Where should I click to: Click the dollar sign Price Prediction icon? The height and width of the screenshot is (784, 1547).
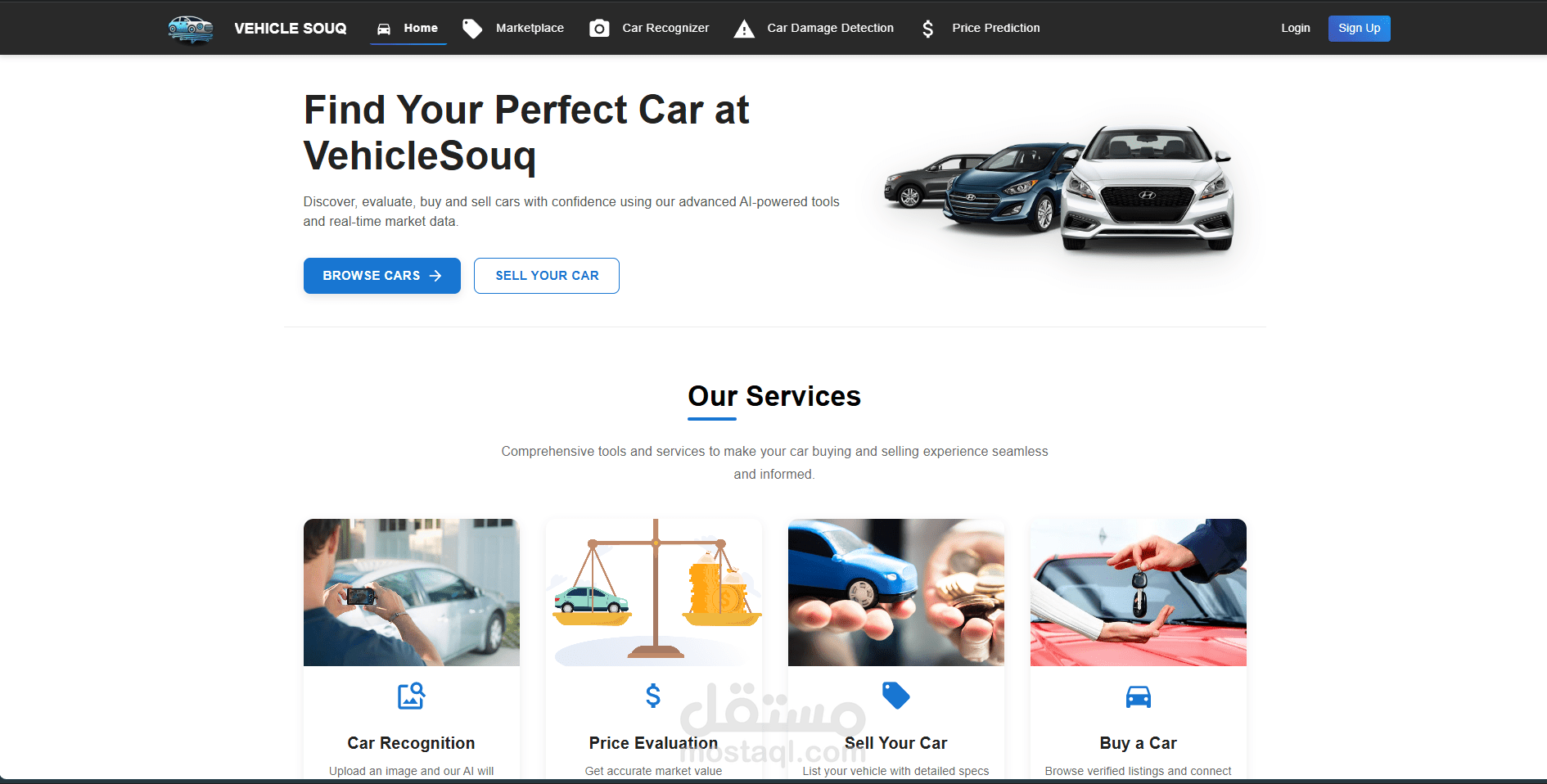(927, 29)
